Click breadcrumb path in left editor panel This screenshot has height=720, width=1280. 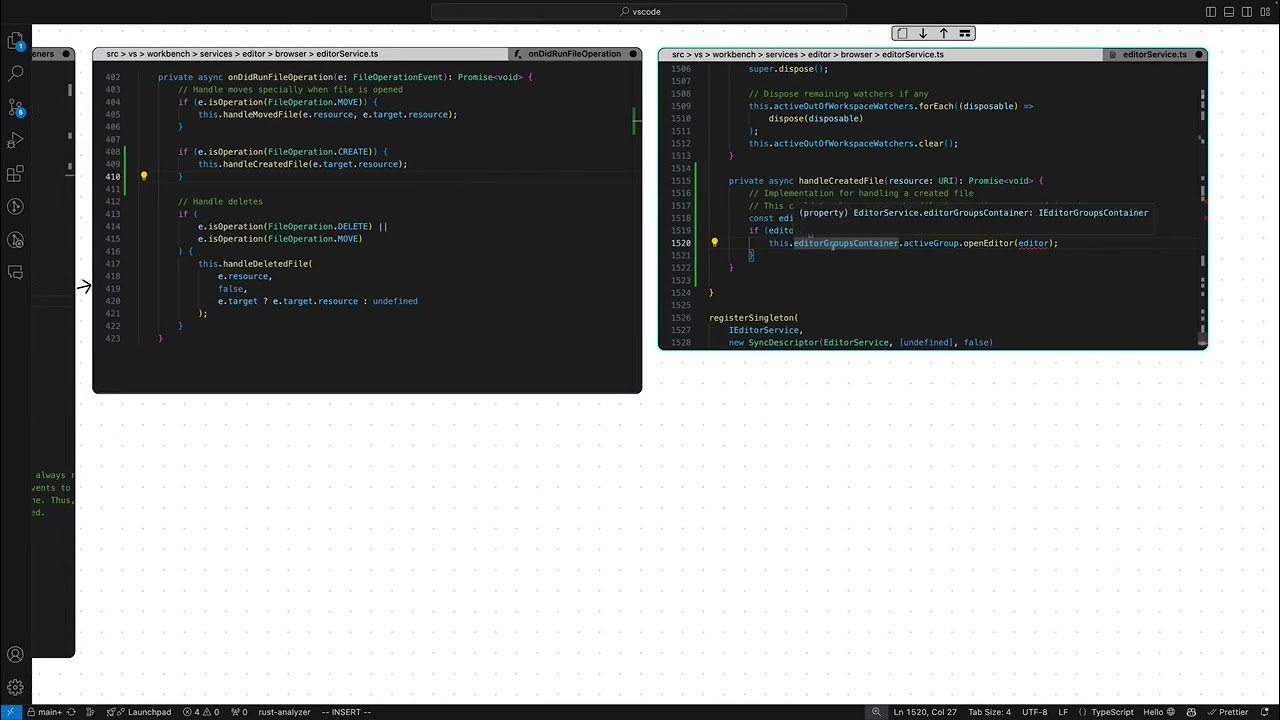point(242,54)
